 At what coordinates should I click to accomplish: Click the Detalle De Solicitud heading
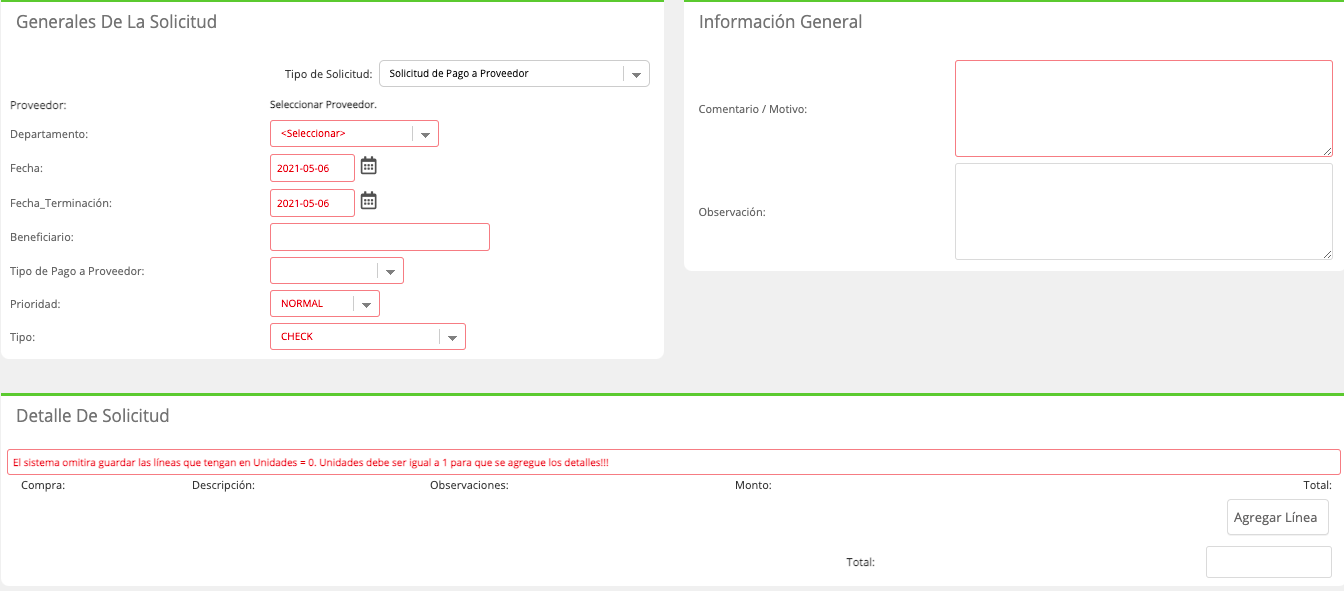[x=93, y=416]
